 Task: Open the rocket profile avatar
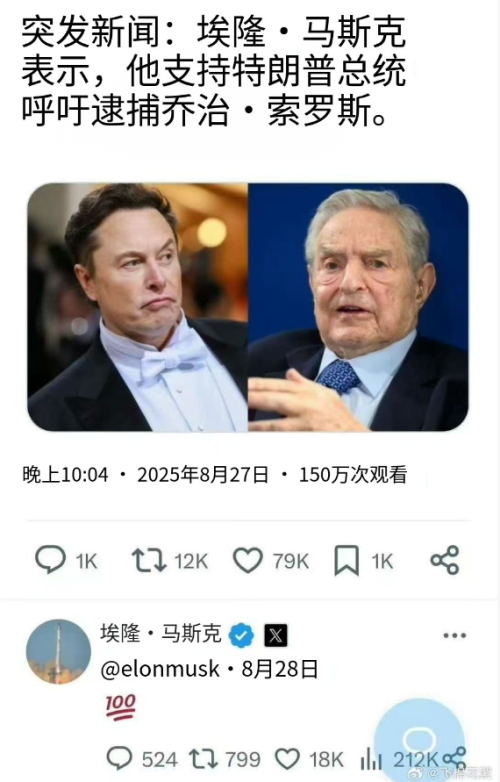tap(58, 652)
